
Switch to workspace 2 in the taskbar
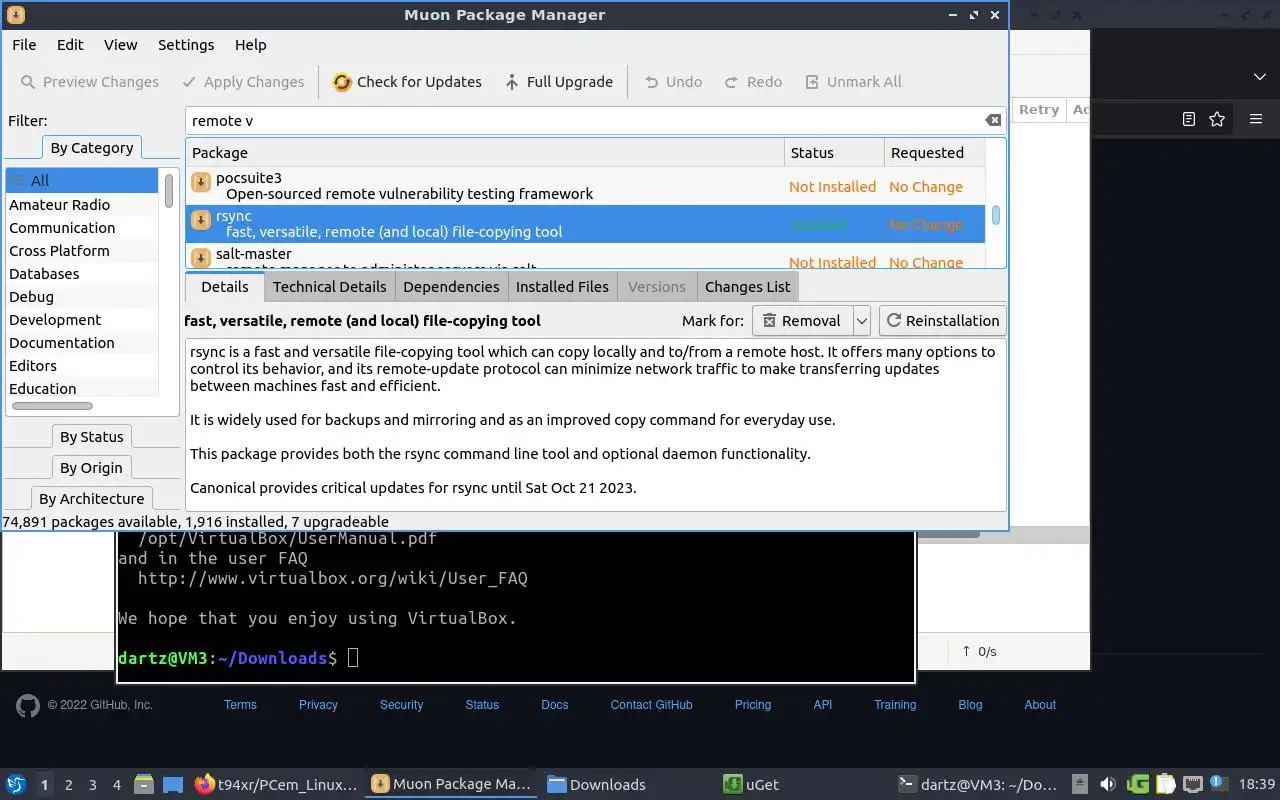point(69,785)
